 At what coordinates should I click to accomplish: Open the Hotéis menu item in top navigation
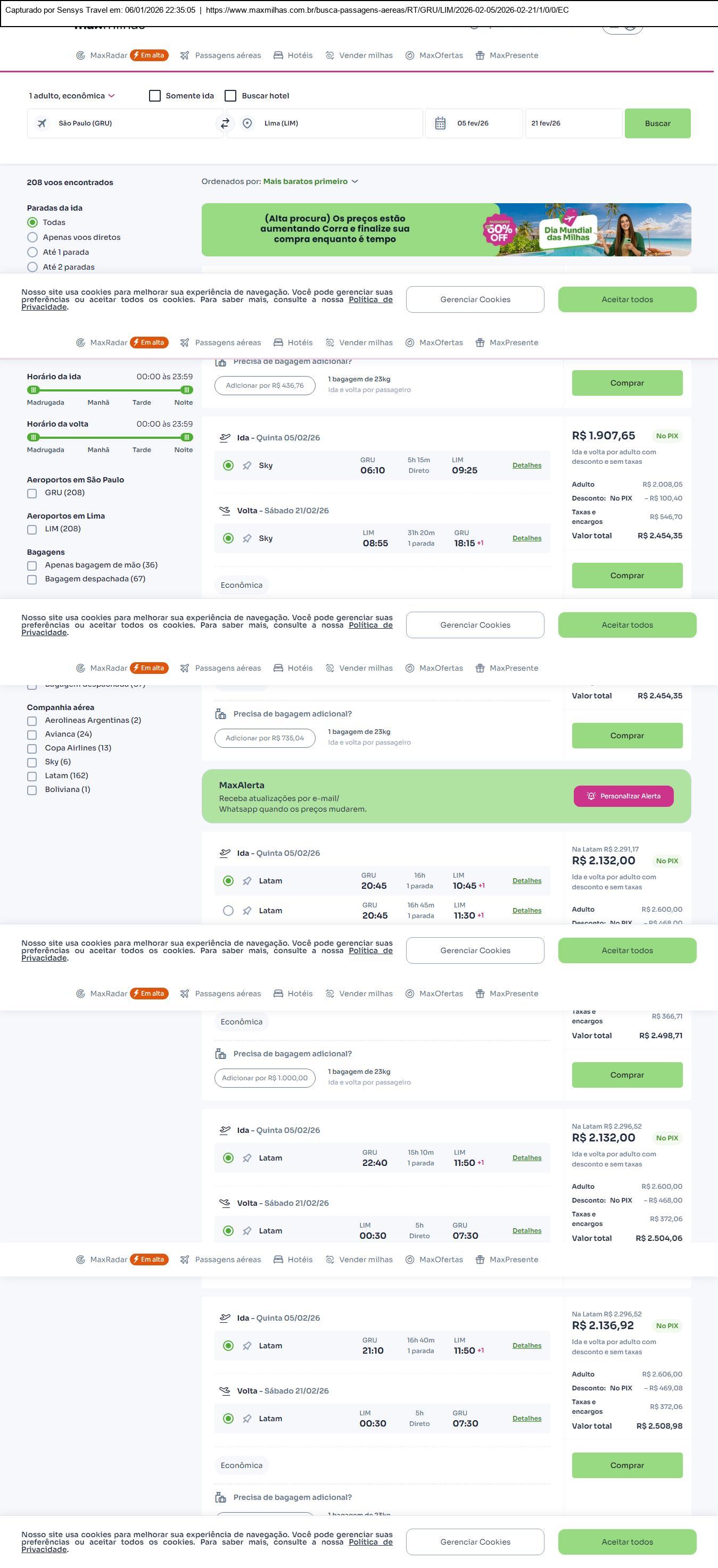293,55
